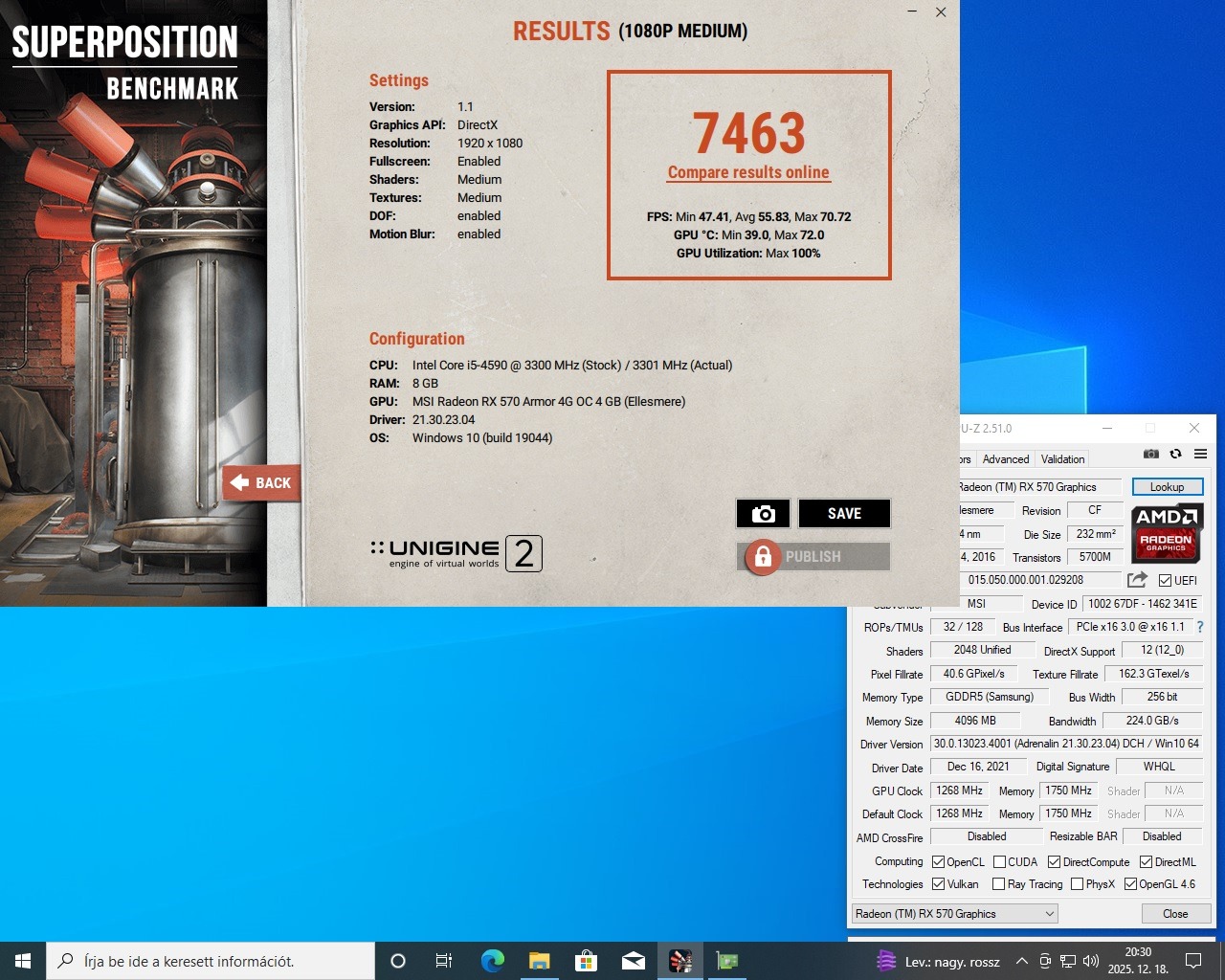Toggle the Vulkan checkbox
The image size is (1225, 980).
pyautogui.click(x=938, y=884)
